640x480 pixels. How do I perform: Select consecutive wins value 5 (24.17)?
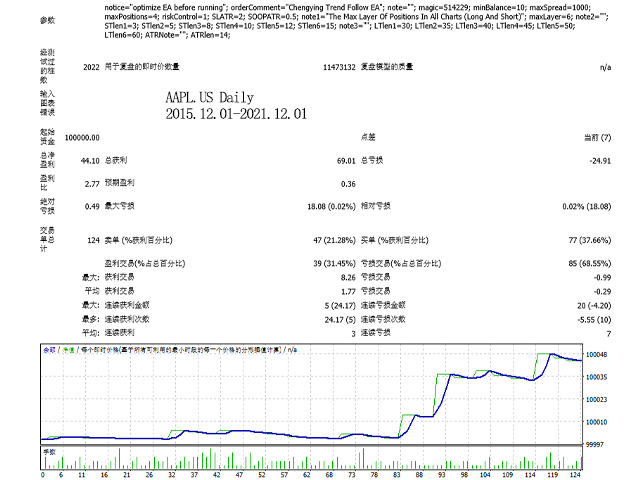(340, 305)
